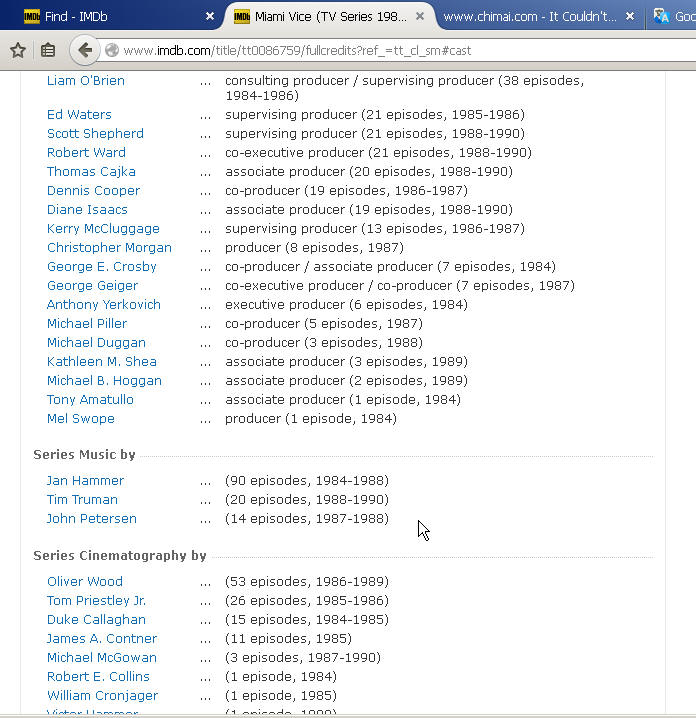This screenshot has height=718, width=696.
Task: Click the bookmark star icon
Action: click(18, 50)
